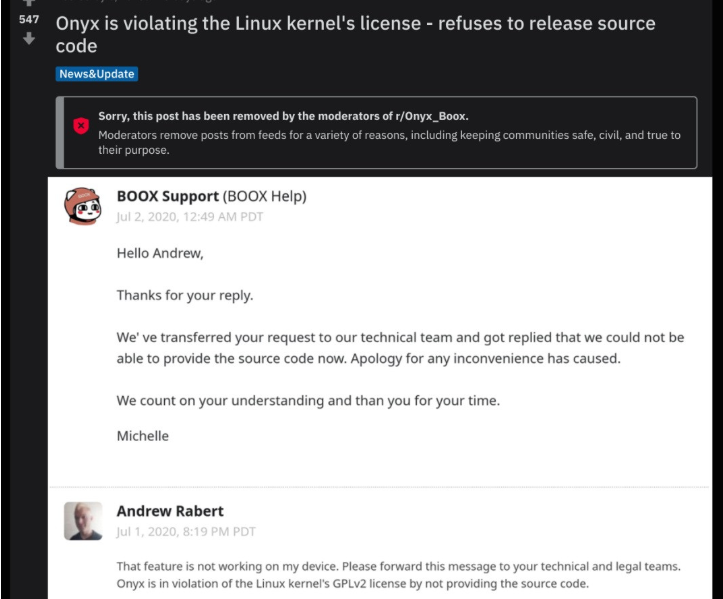Click the Michelle signature text
Screen dimensions: 723x599
click(x=142, y=436)
